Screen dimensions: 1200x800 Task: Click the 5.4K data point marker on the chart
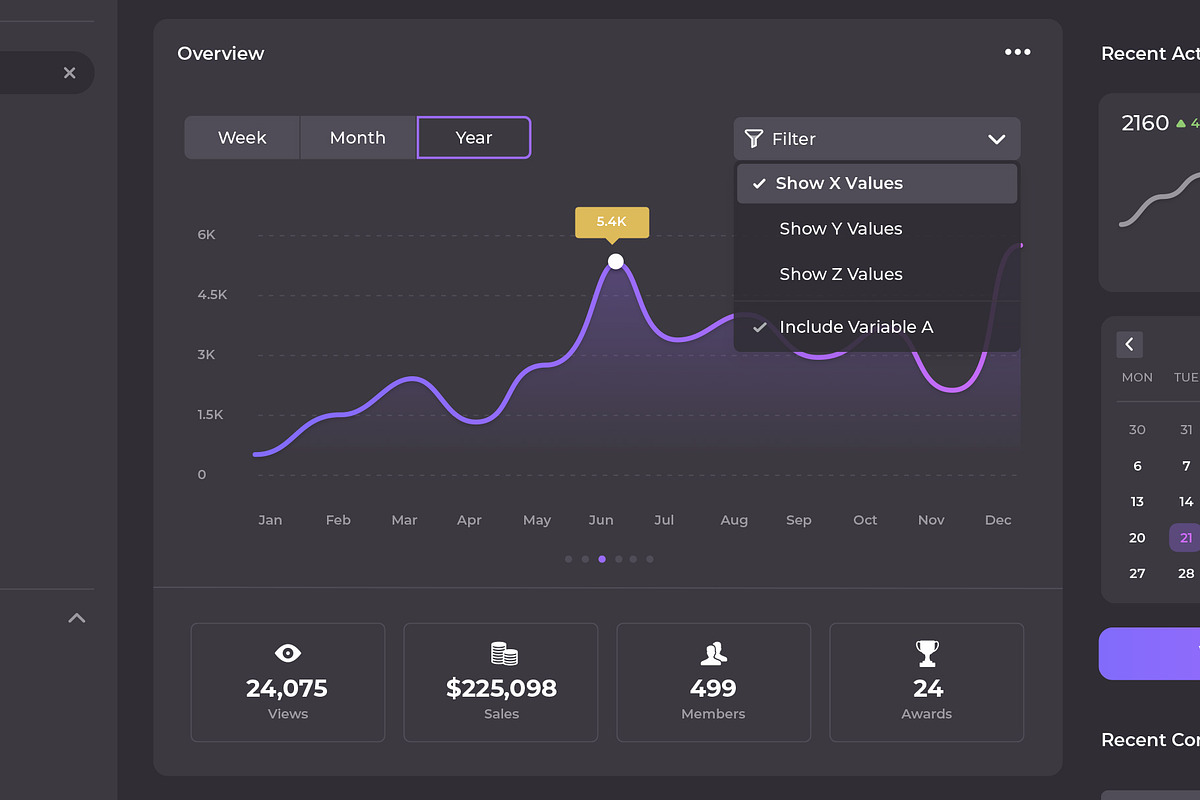tap(615, 261)
